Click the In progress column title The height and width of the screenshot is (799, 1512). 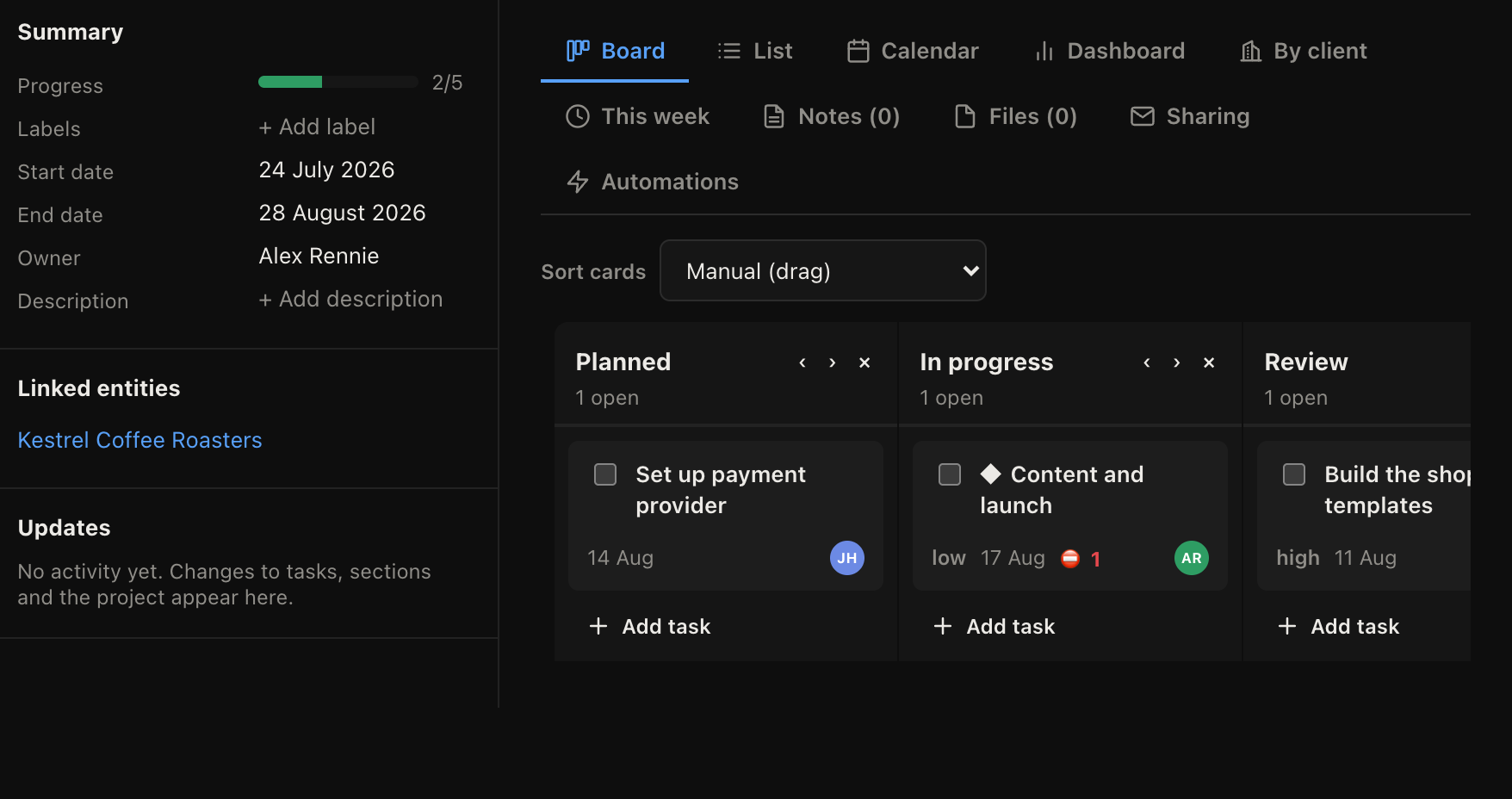click(x=987, y=362)
